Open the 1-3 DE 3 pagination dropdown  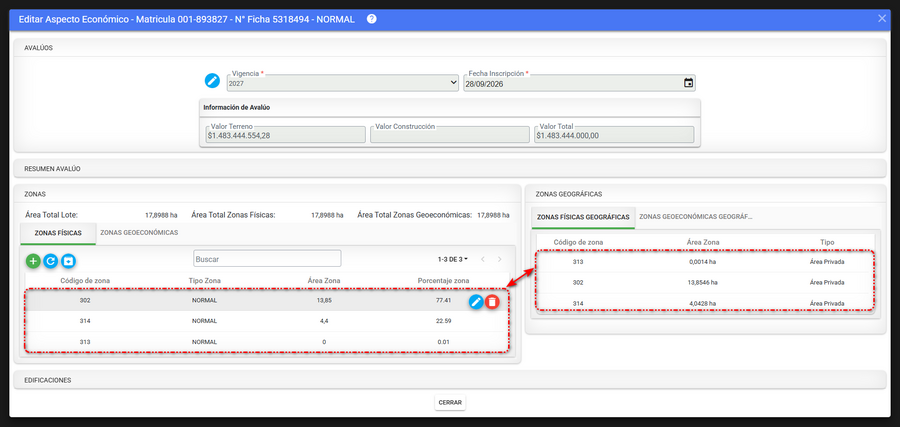pos(452,259)
